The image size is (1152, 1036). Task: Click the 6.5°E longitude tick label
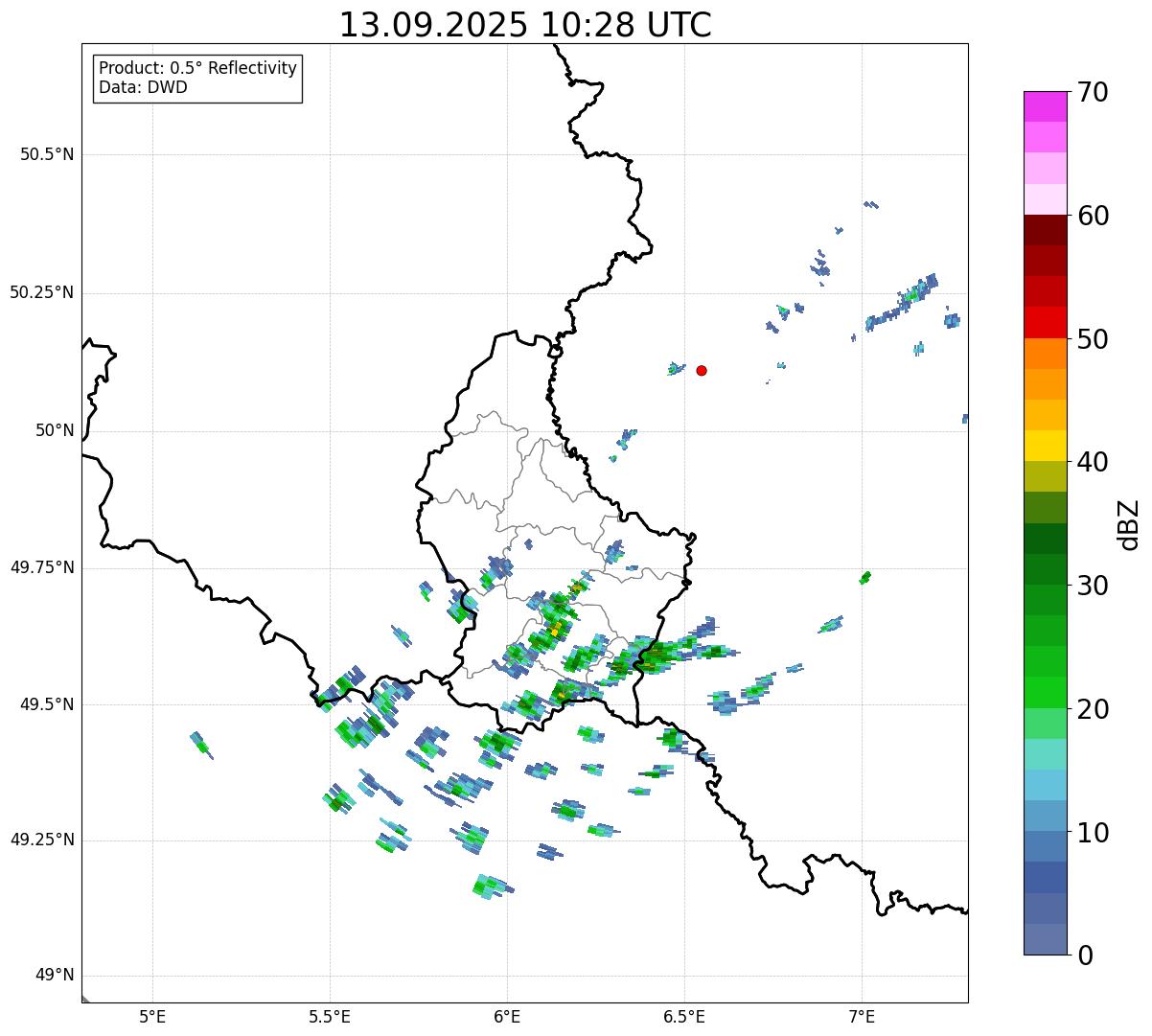click(x=684, y=1016)
